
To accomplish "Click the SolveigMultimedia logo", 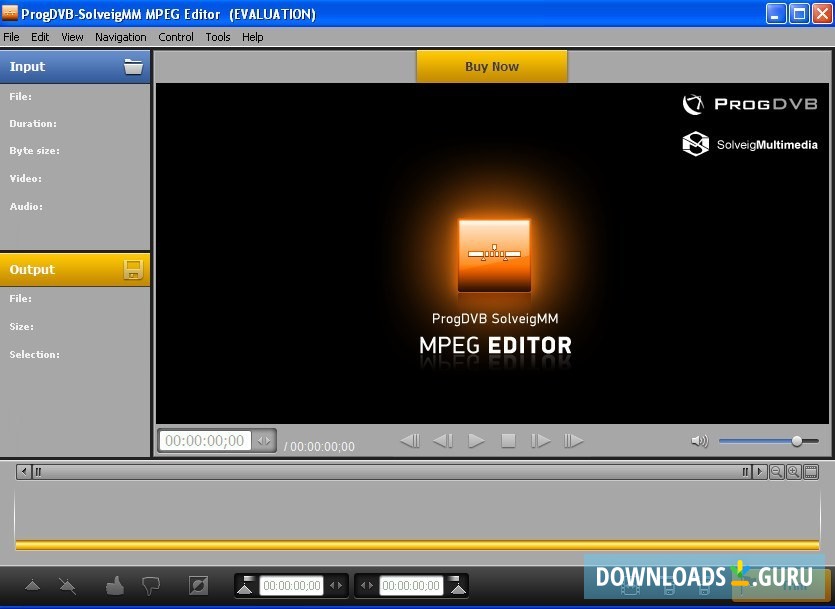I will tap(750, 144).
